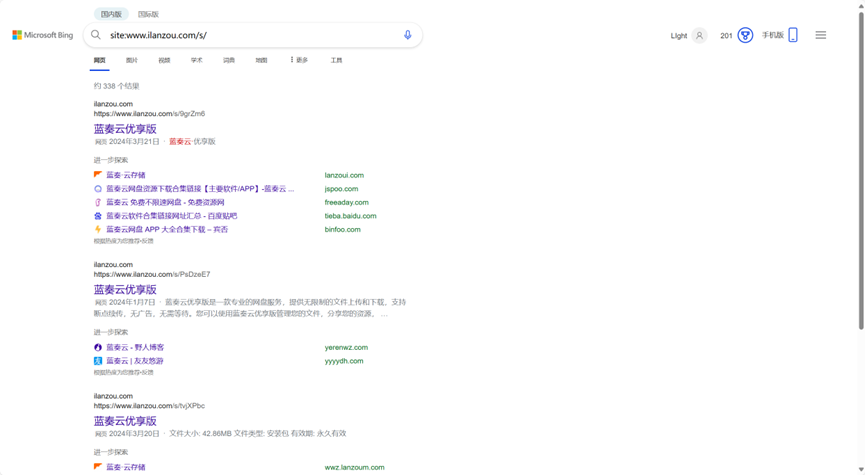Image resolution: width=865 pixels, height=475 pixels.
Task: Open the 蓝奏云 | 友友悠游 link
Action: click(x=135, y=361)
